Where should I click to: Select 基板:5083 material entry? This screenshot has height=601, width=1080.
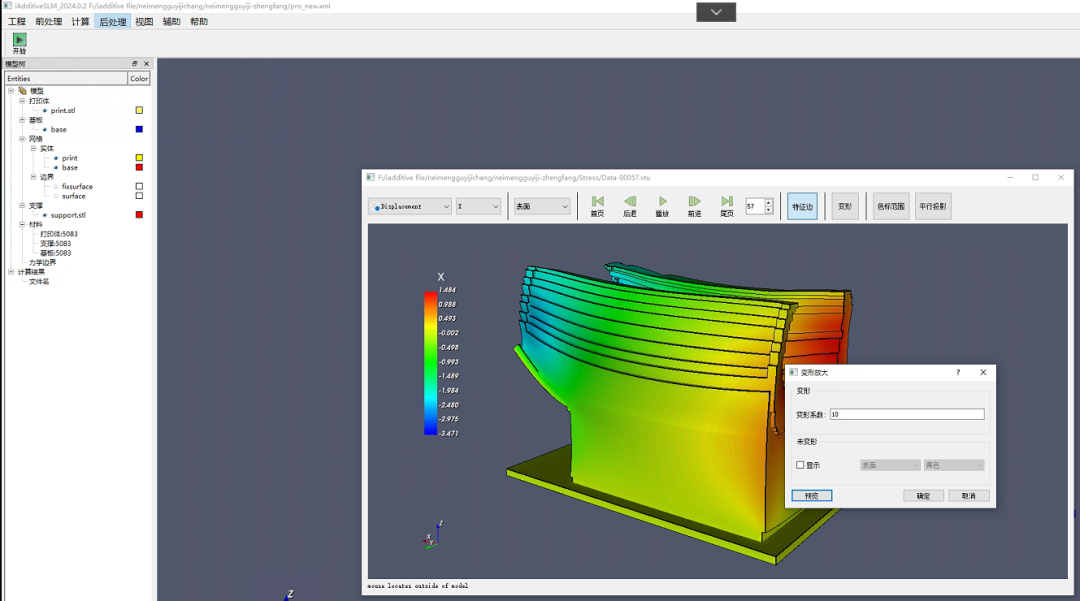pyautogui.click(x=55, y=253)
